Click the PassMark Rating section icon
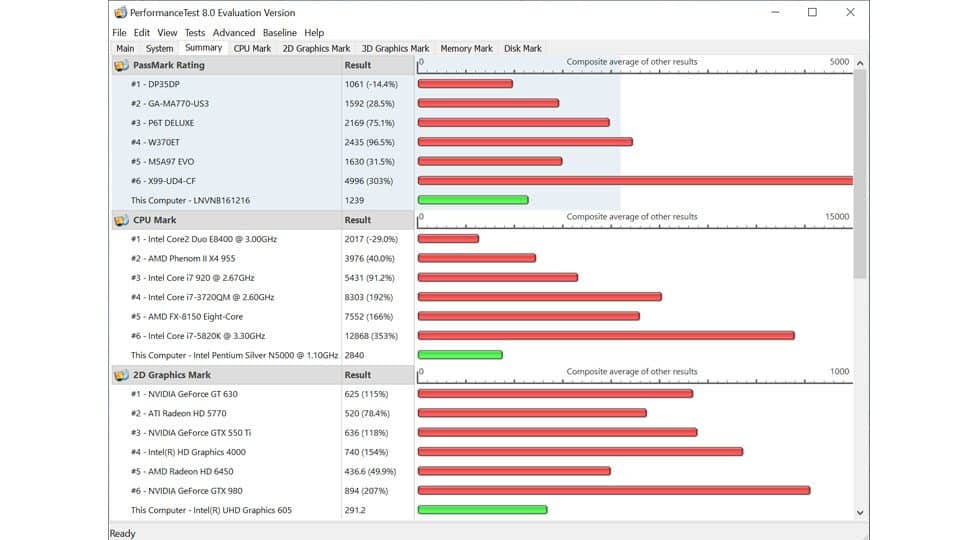960x540 pixels. 121,65
